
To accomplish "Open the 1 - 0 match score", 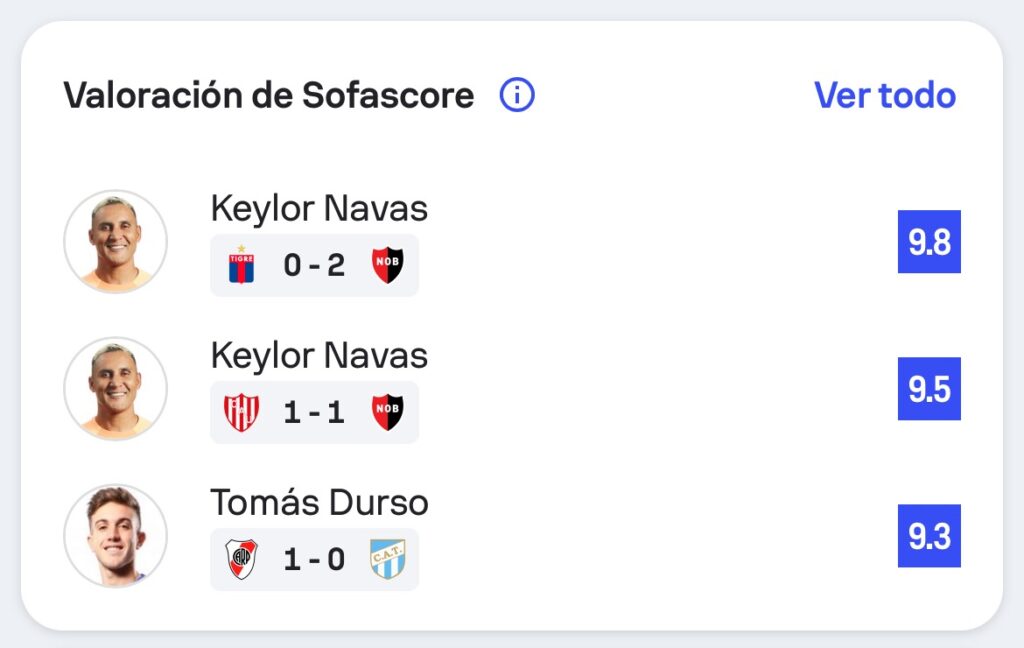I will click(314, 559).
